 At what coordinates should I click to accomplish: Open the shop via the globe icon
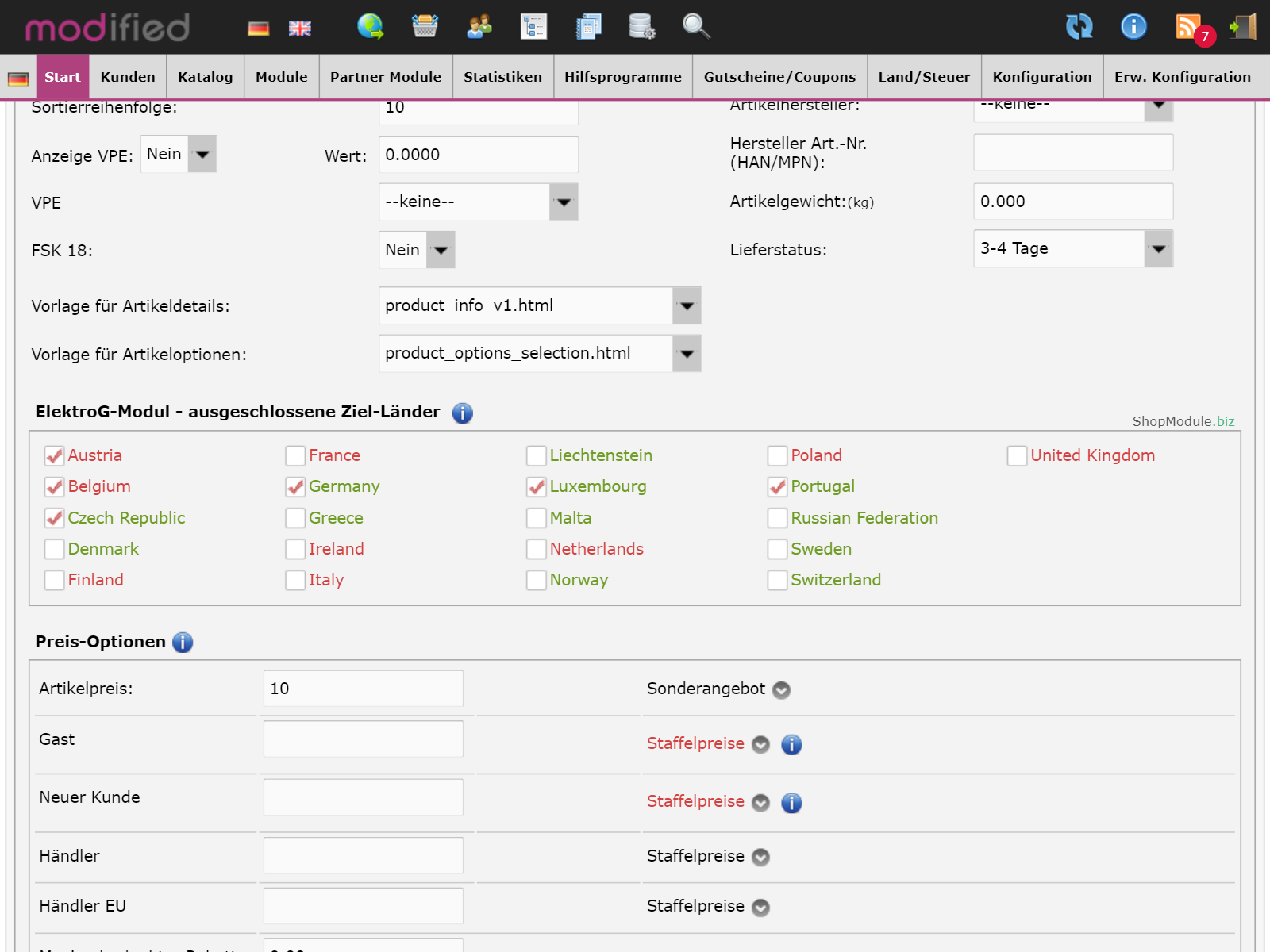(370, 27)
